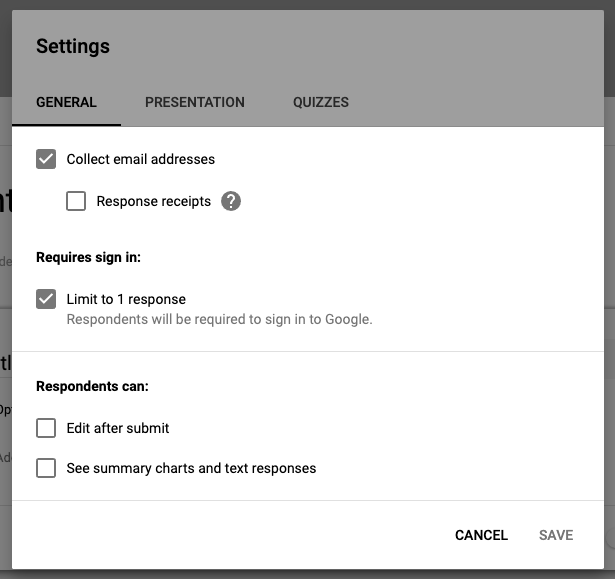Select the GENERAL settings tab
The image size is (615, 579).
(66, 102)
